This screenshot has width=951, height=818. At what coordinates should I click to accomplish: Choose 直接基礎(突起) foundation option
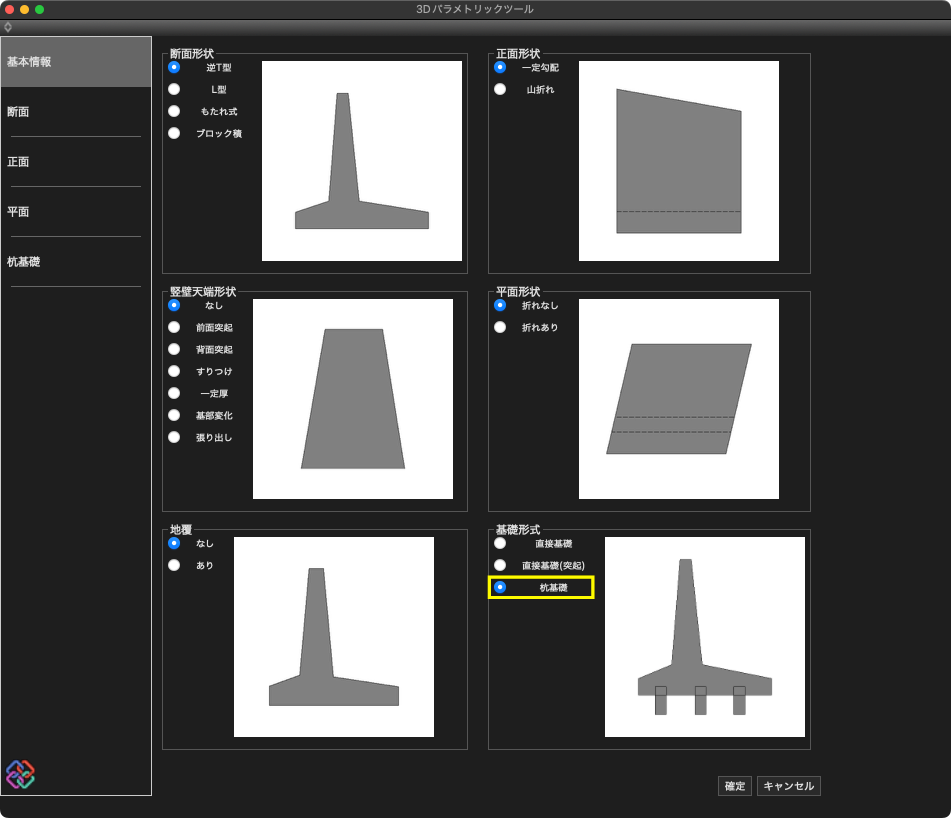pyautogui.click(x=500, y=565)
